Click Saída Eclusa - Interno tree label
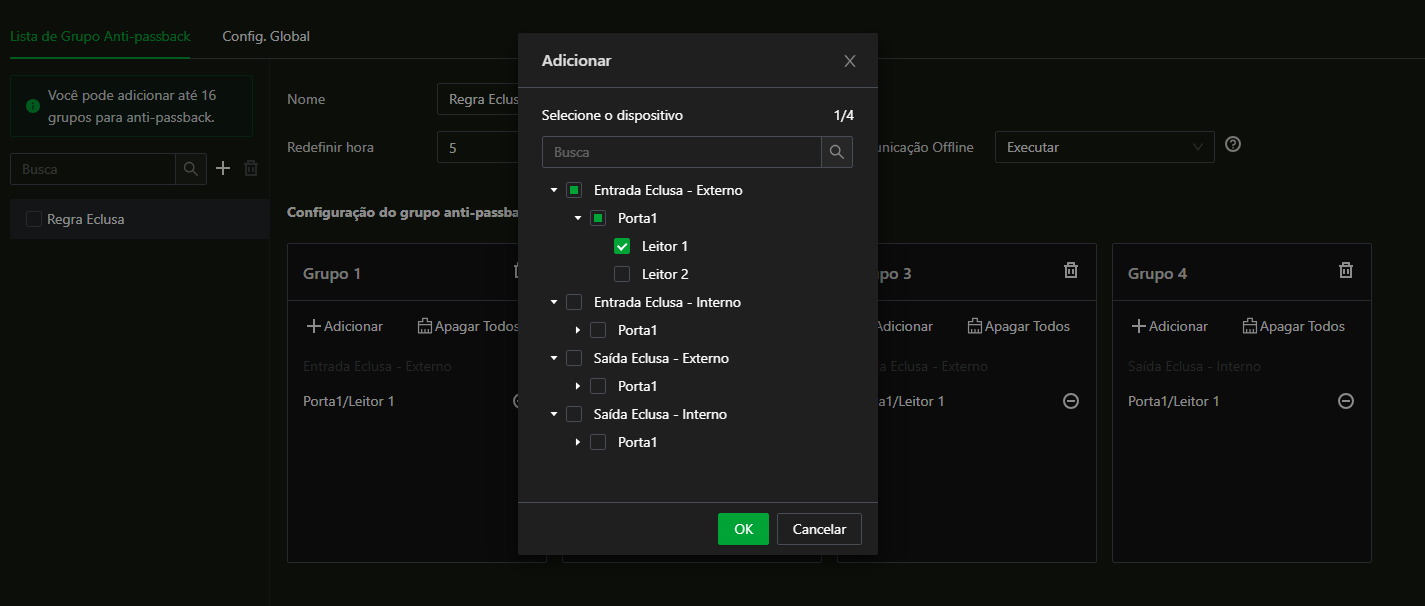The image size is (1425, 606). pyautogui.click(x=660, y=414)
